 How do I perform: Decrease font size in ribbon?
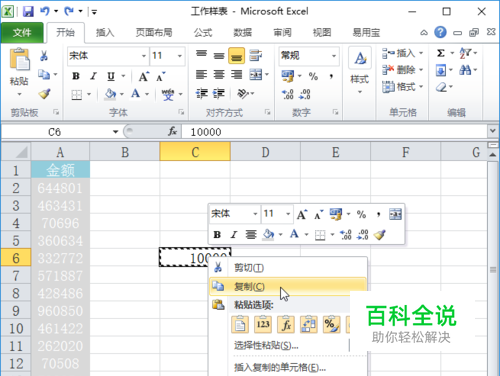tap(161, 77)
